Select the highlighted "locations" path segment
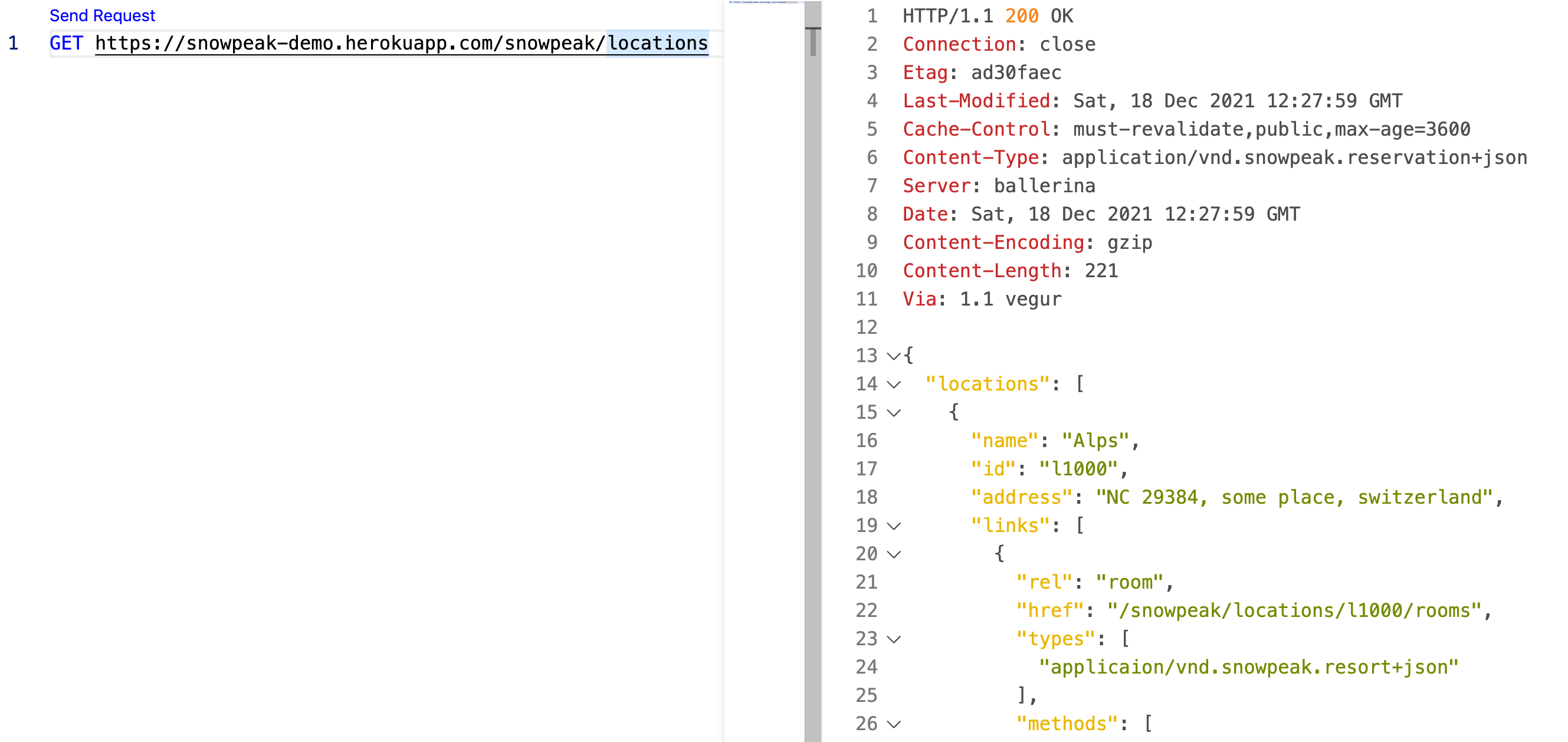This screenshot has height=742, width=1568. pos(657,42)
